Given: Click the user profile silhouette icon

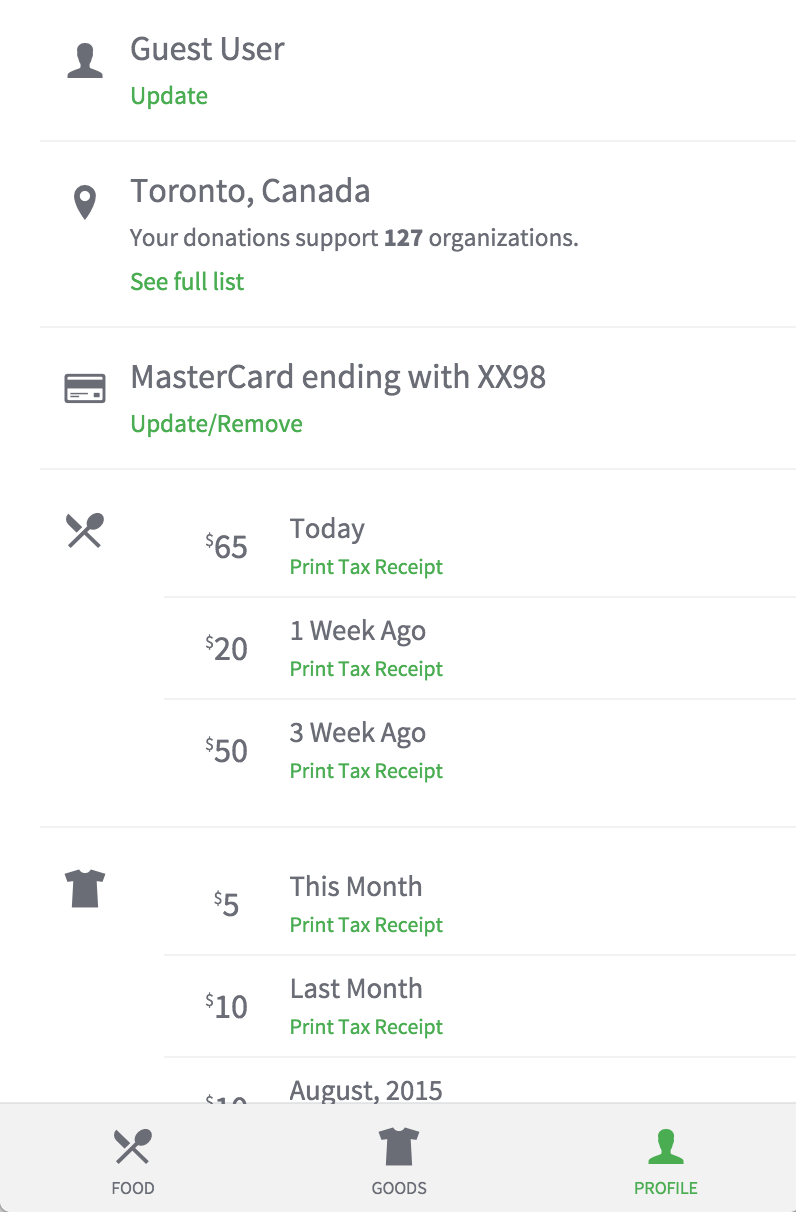Looking at the screenshot, I should click(85, 60).
